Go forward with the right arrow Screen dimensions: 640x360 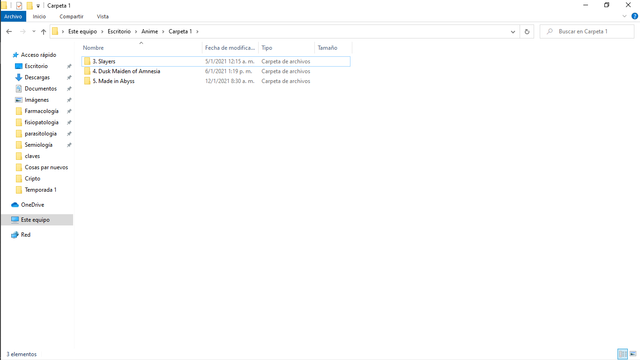(x=22, y=31)
